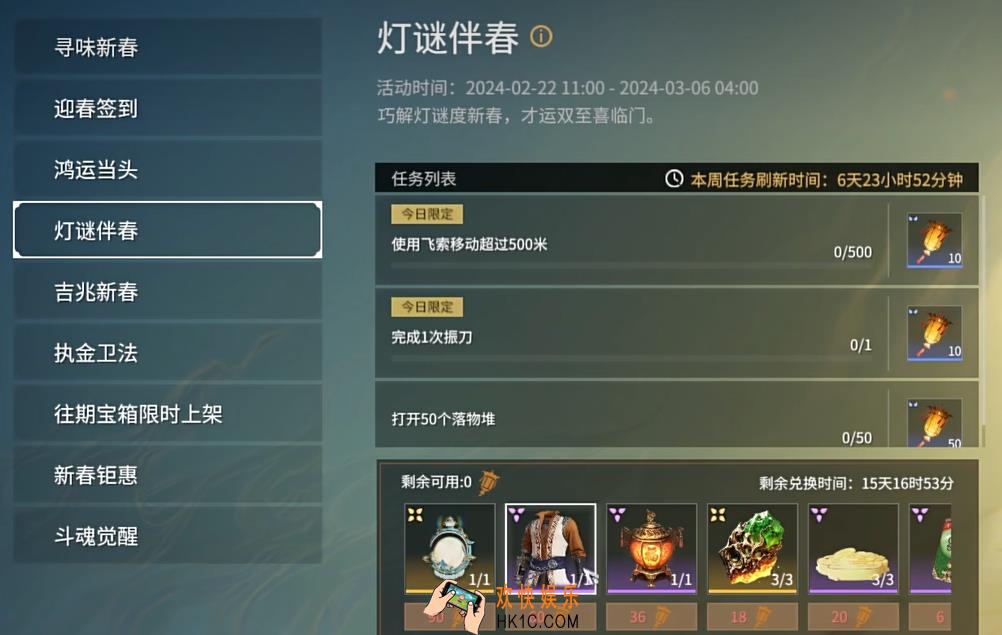Click the clock icon next to refresh time
The width and height of the screenshot is (1002, 635).
674,179
